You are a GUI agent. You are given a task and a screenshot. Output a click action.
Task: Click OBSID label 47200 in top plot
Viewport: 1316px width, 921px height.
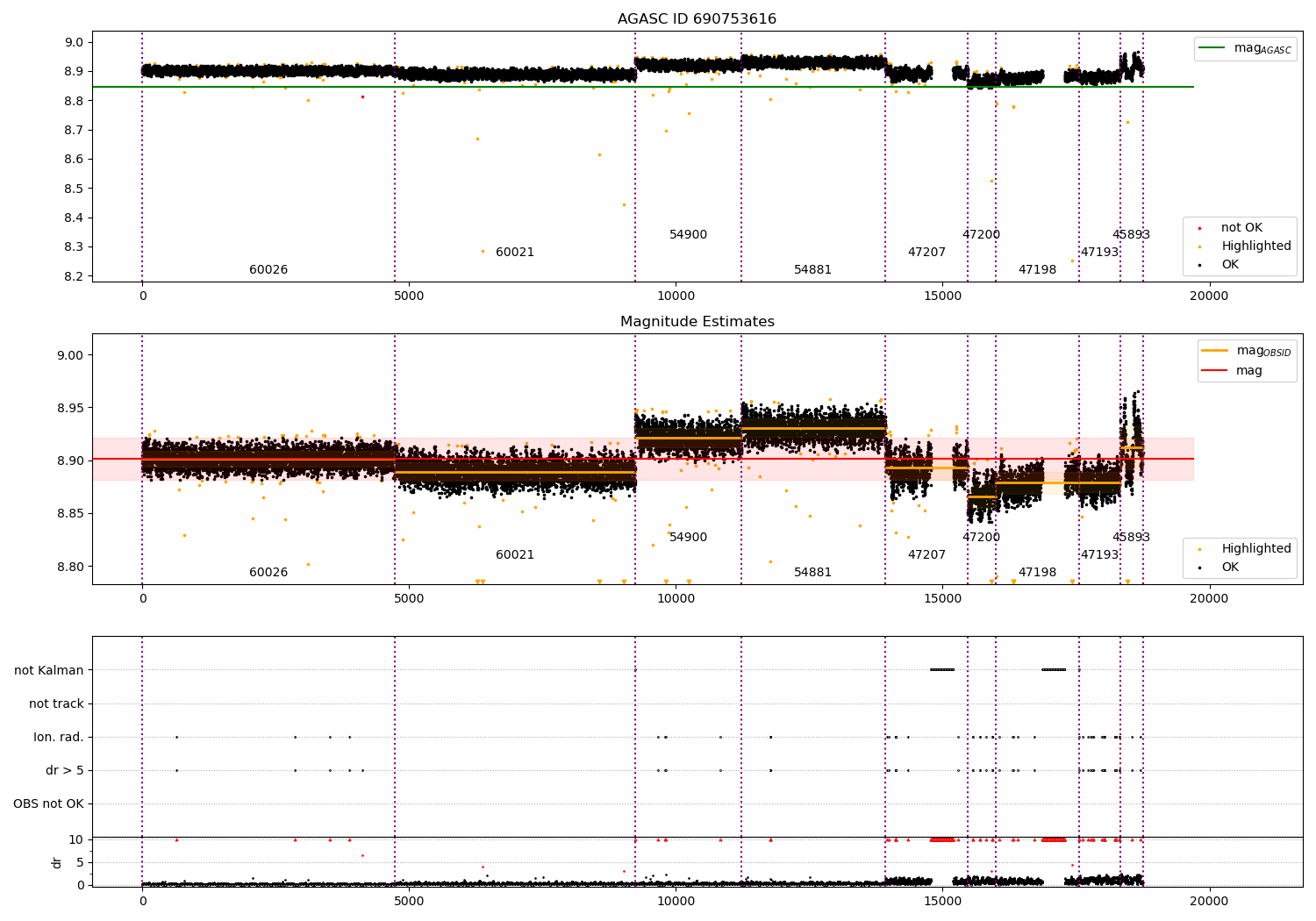click(x=981, y=235)
